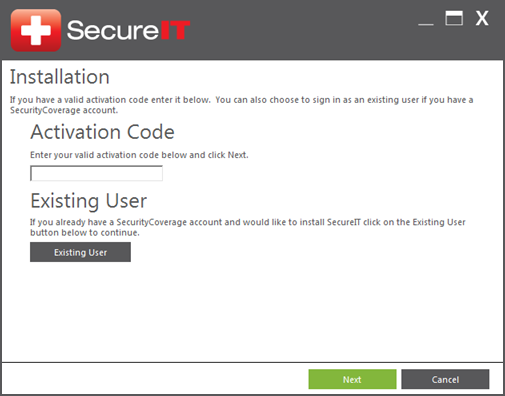Select the Existing User section heading

(89, 201)
